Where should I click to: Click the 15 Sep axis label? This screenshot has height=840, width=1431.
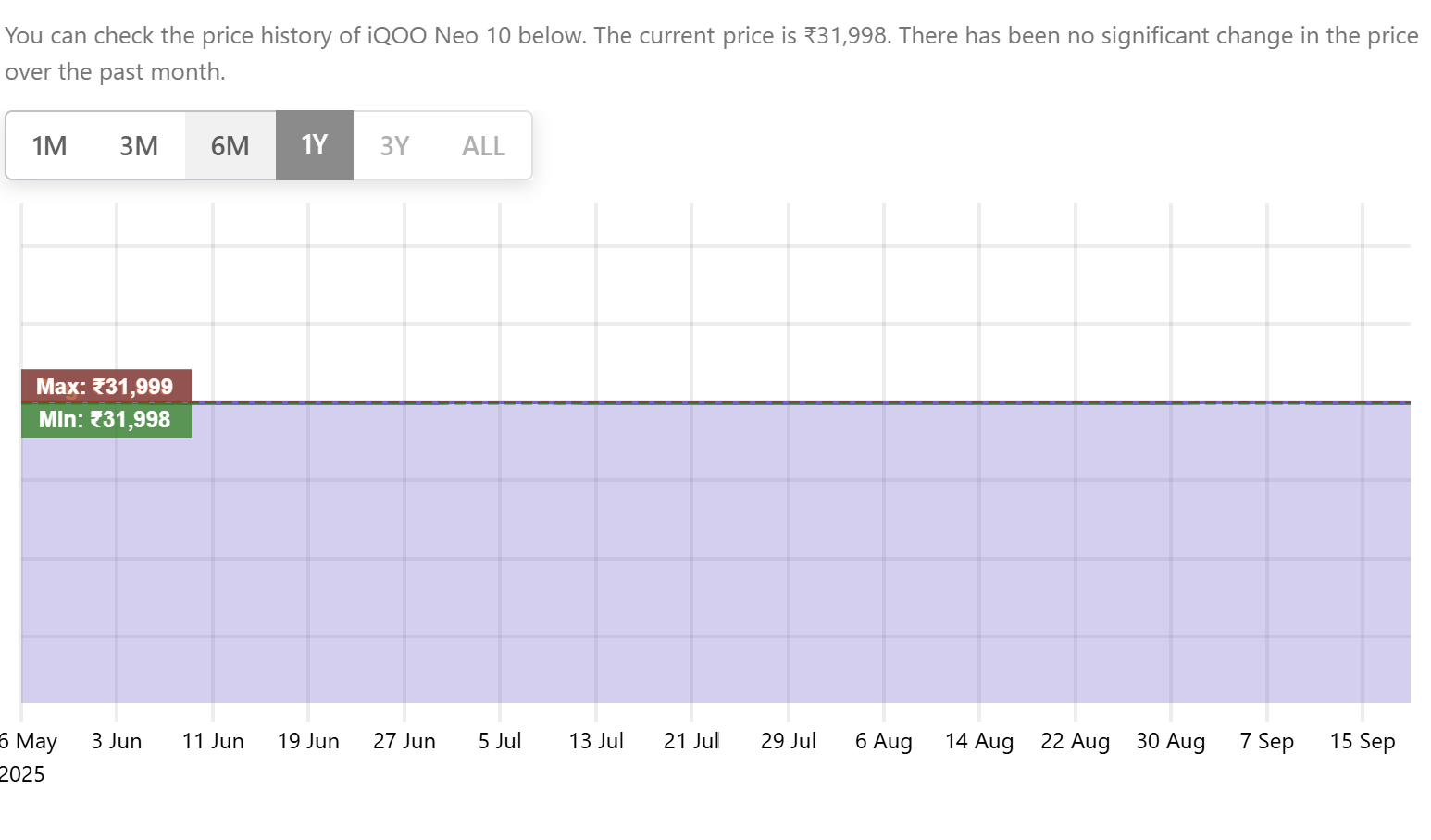tap(1363, 741)
